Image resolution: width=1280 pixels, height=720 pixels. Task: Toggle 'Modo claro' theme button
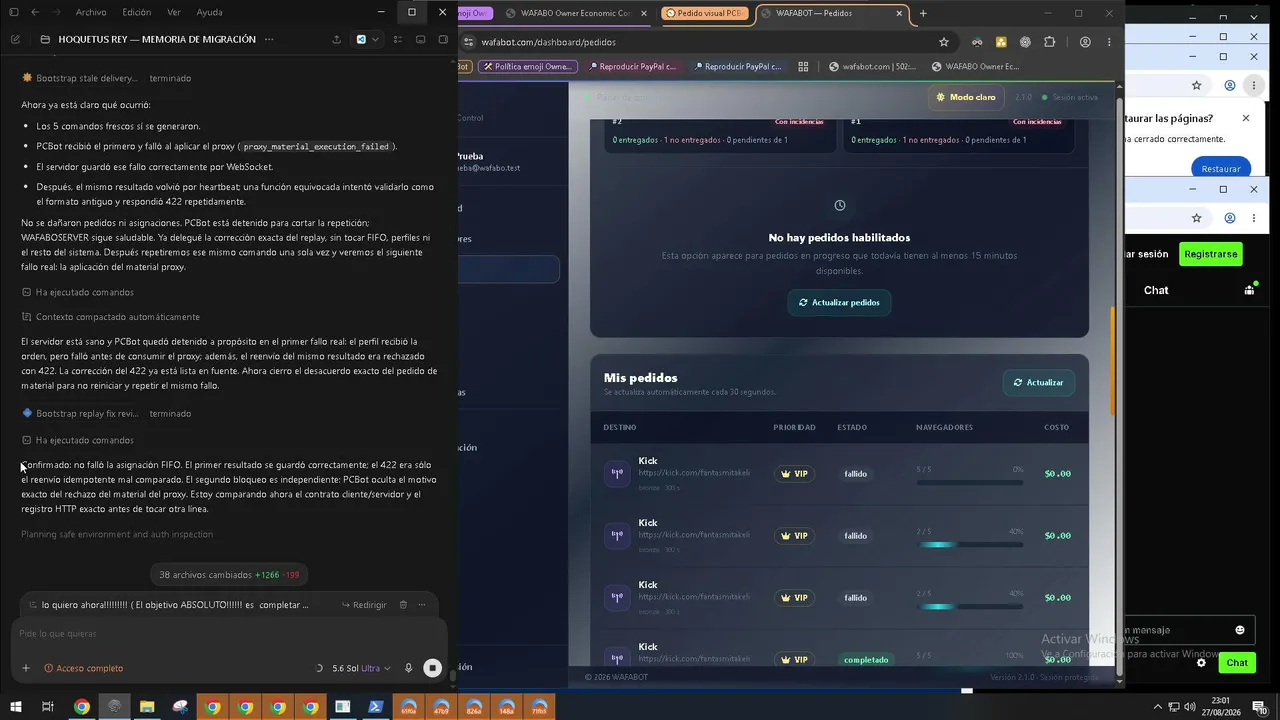[966, 97]
